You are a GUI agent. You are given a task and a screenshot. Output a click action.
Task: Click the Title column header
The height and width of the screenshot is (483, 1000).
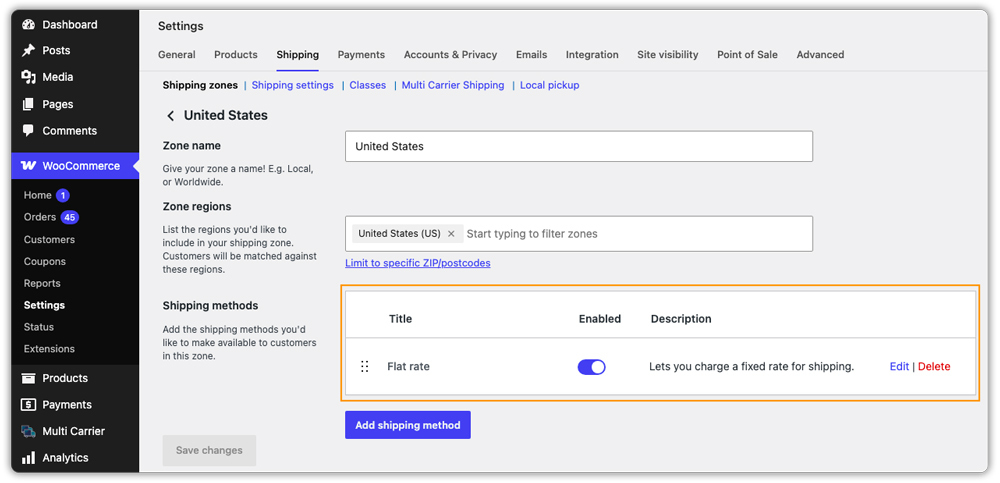401,318
